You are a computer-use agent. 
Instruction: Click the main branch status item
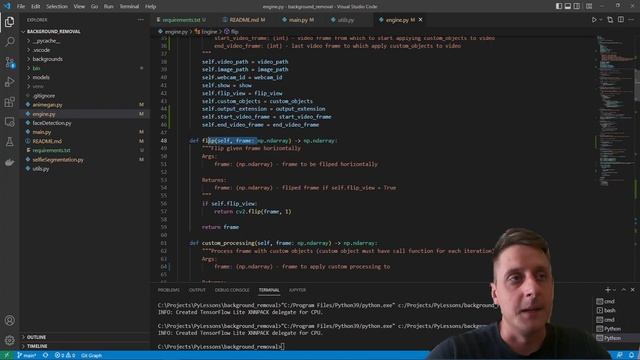(x=27, y=356)
